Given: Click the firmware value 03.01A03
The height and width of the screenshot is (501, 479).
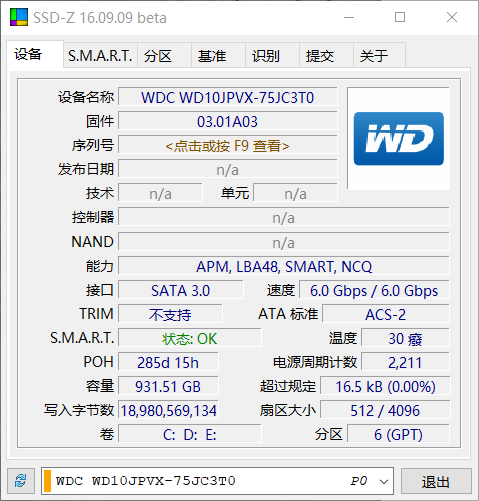Looking at the screenshot, I should coord(228,121).
